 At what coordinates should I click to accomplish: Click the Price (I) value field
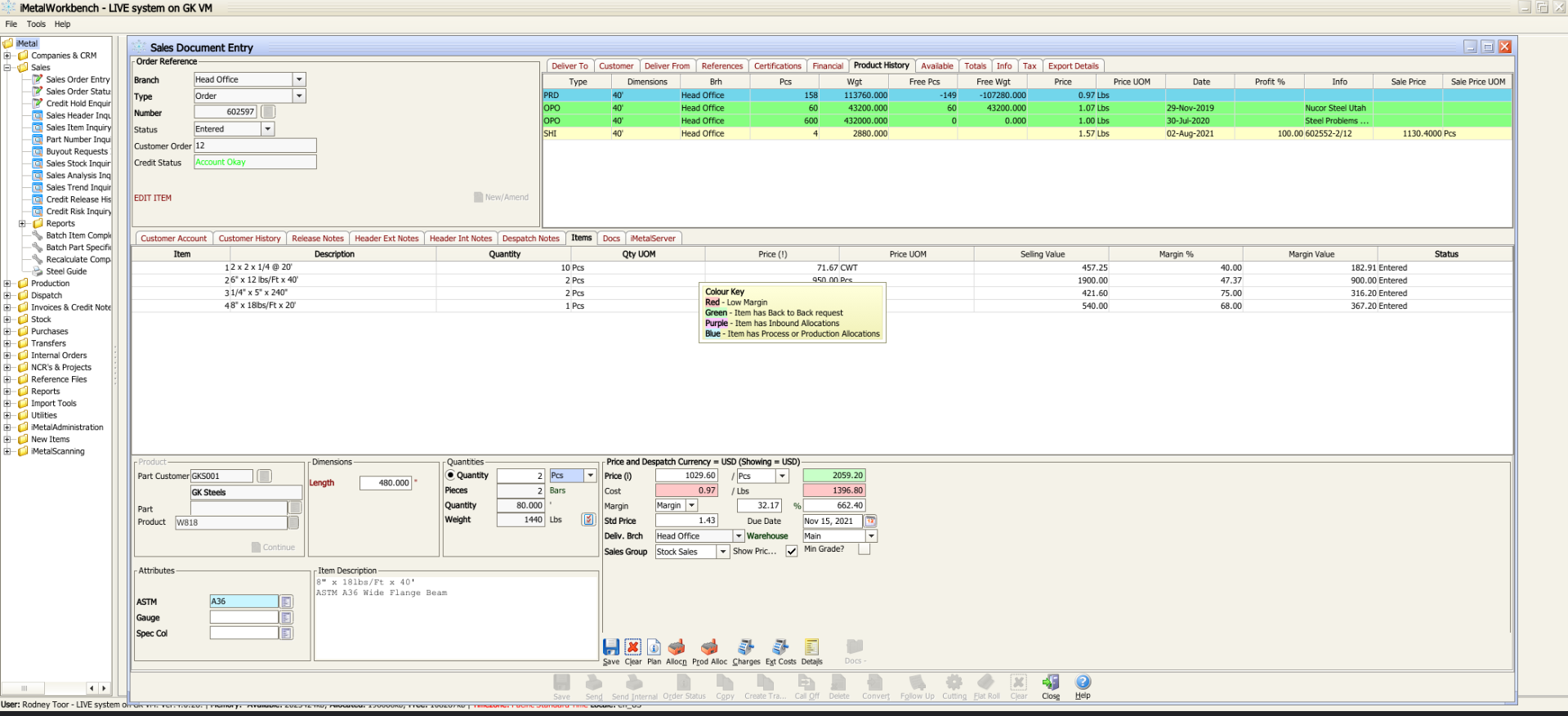[686, 476]
